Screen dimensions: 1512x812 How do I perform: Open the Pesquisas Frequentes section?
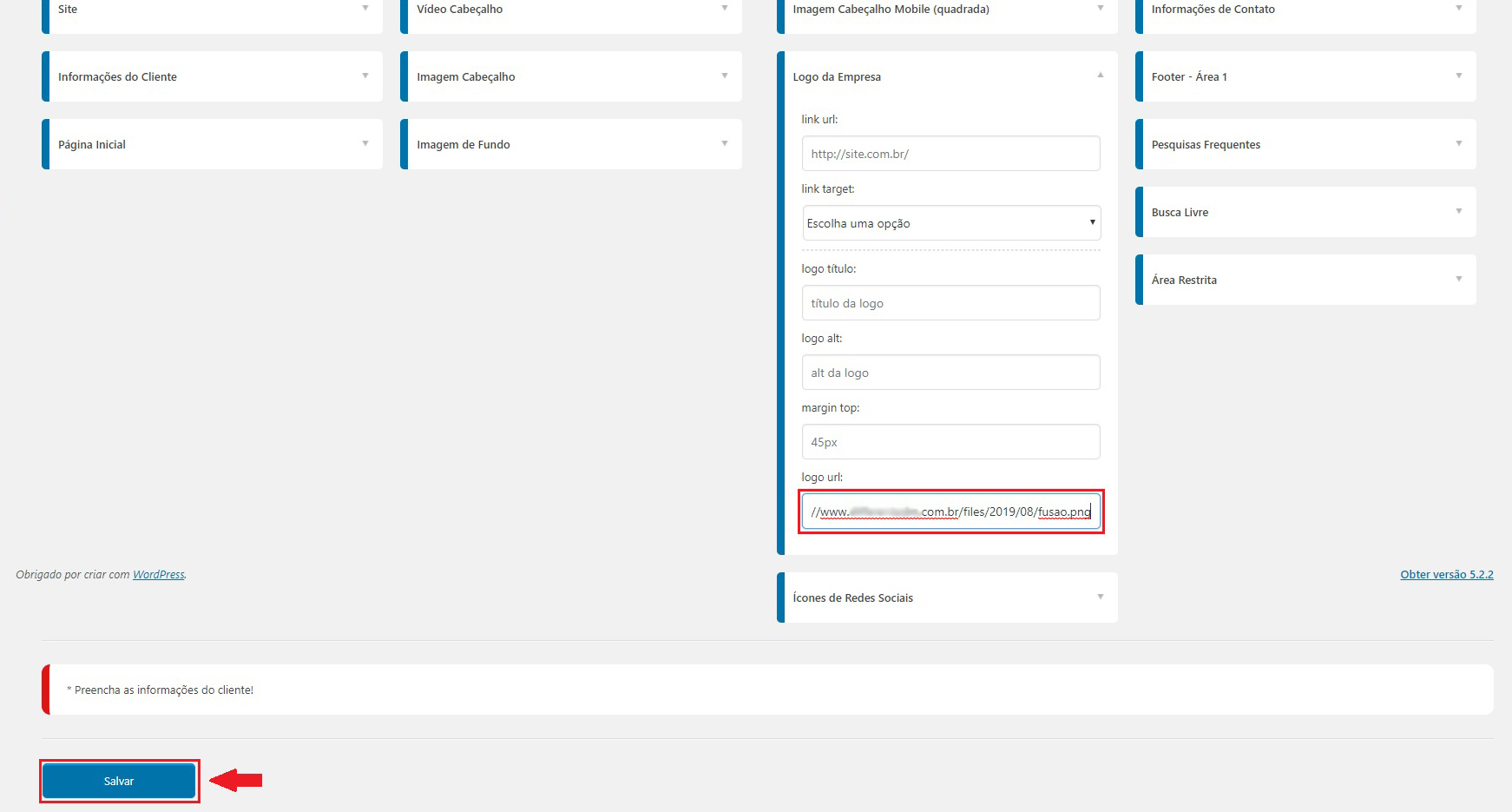pos(1458,144)
